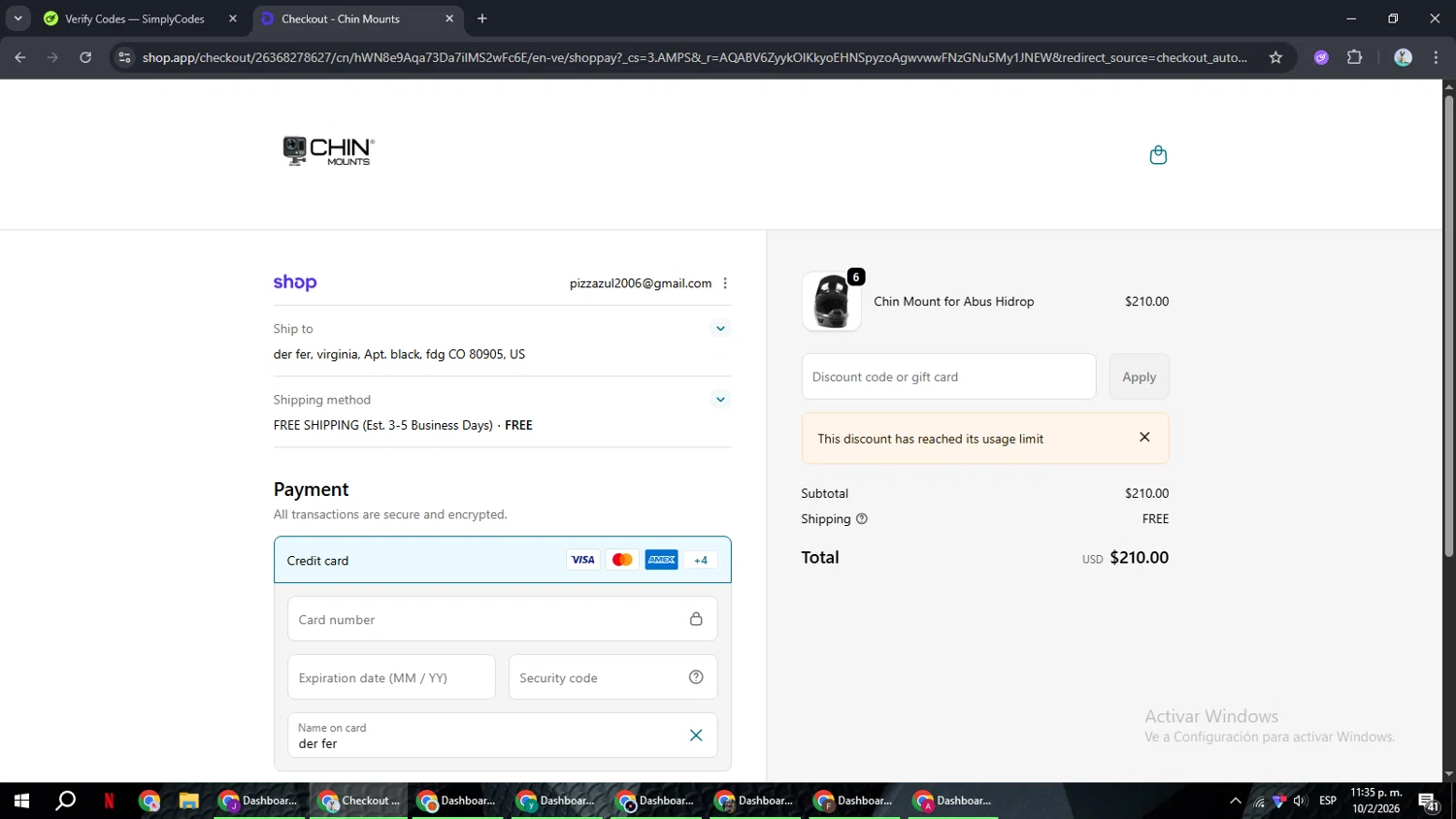Click the Expiration date field

[x=391, y=677]
